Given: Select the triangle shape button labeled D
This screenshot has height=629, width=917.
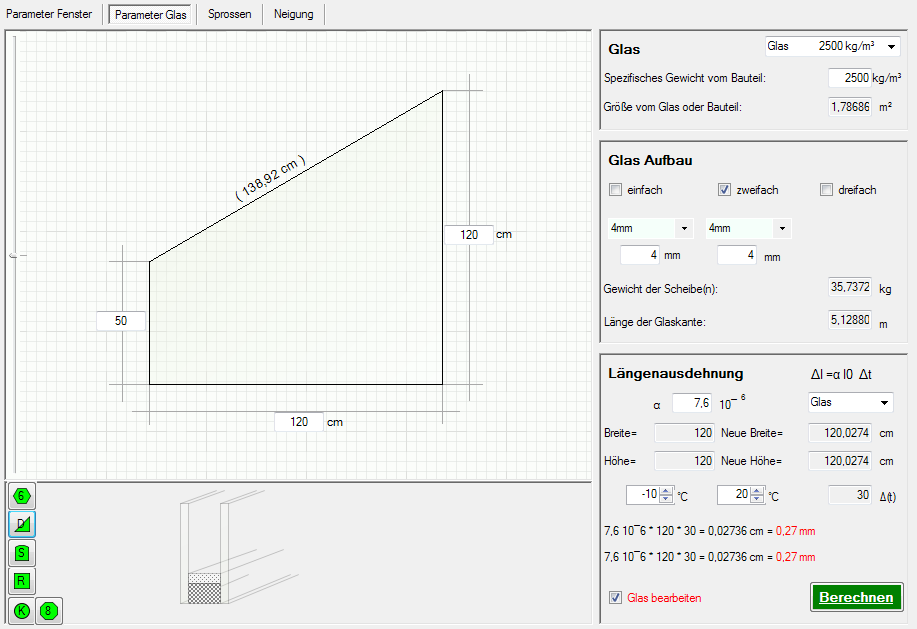Looking at the screenshot, I should pyautogui.click(x=21, y=524).
